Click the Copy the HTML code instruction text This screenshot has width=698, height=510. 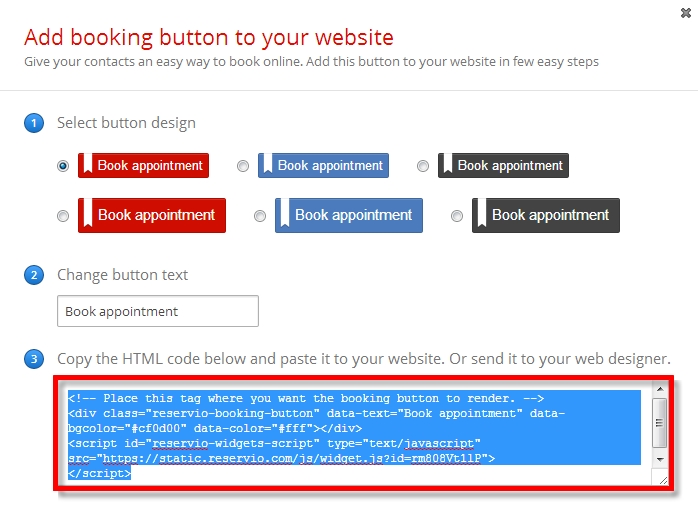tap(364, 359)
